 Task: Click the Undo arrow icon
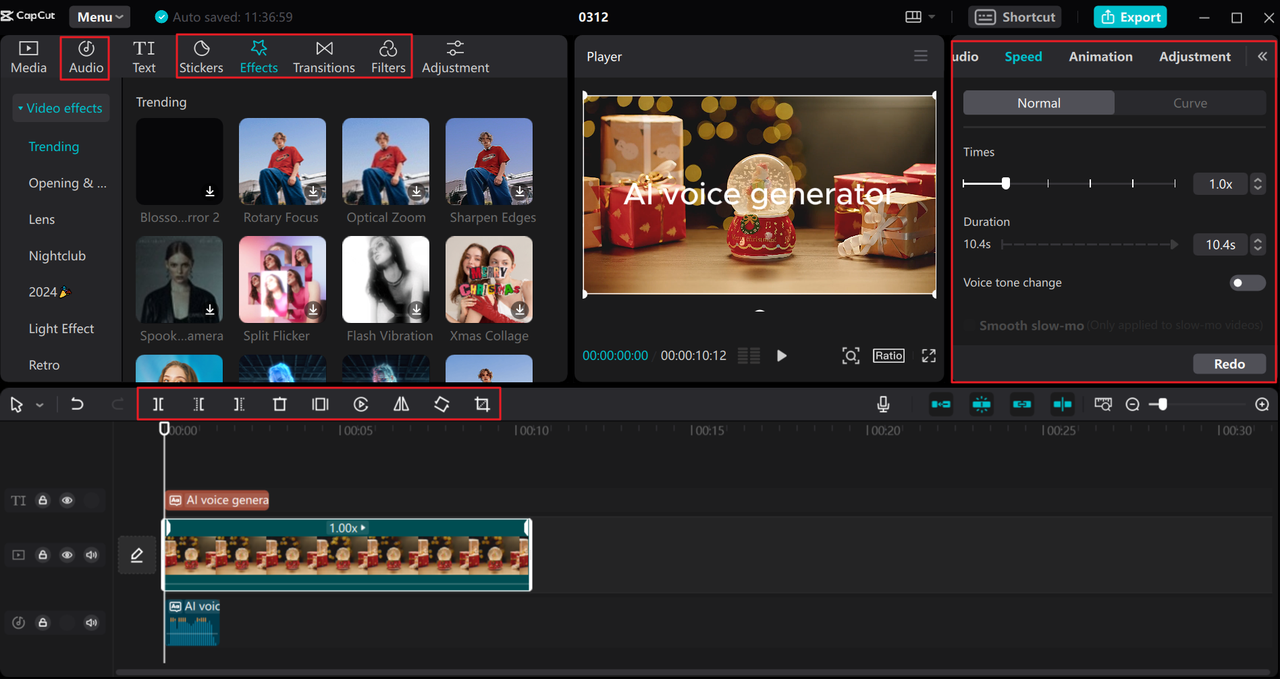coord(77,404)
